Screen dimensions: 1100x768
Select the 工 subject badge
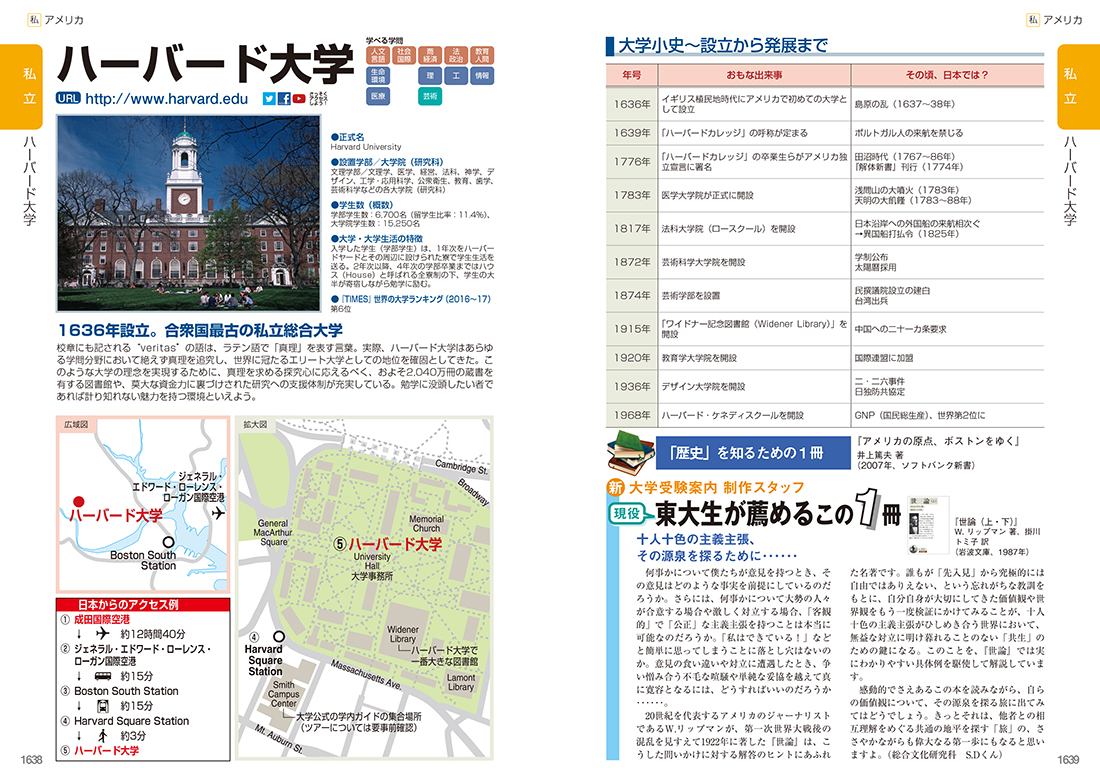(456, 76)
